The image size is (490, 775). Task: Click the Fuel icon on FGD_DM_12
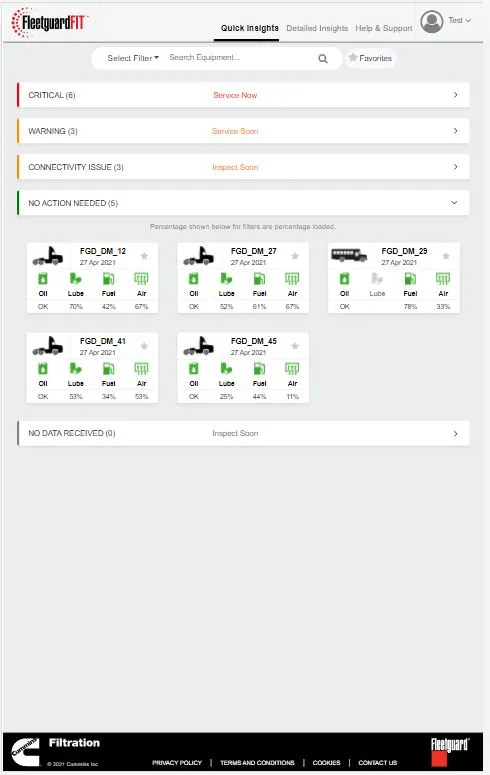pyautogui.click(x=108, y=279)
